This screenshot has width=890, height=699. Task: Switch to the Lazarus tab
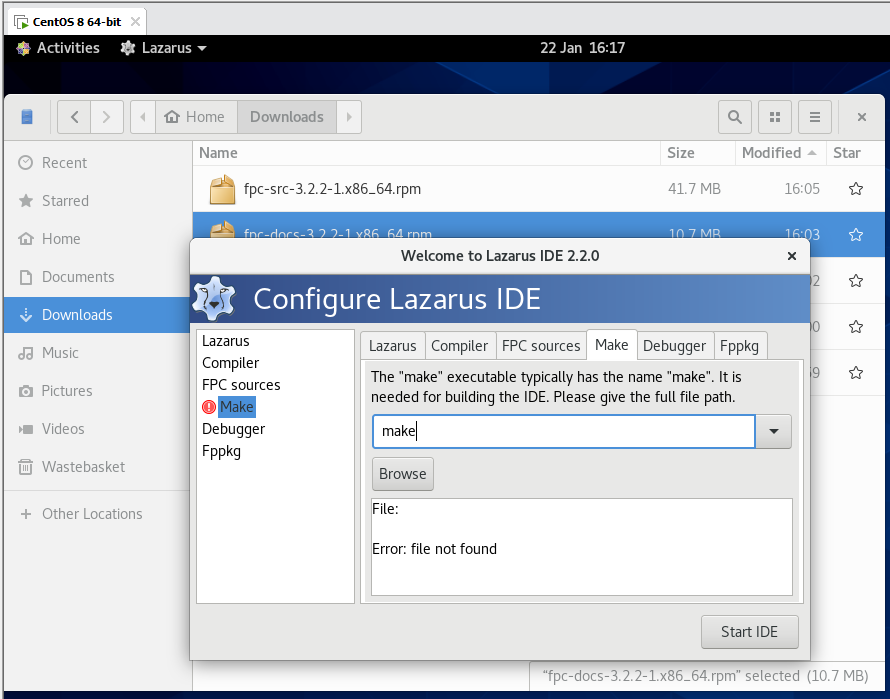393,346
